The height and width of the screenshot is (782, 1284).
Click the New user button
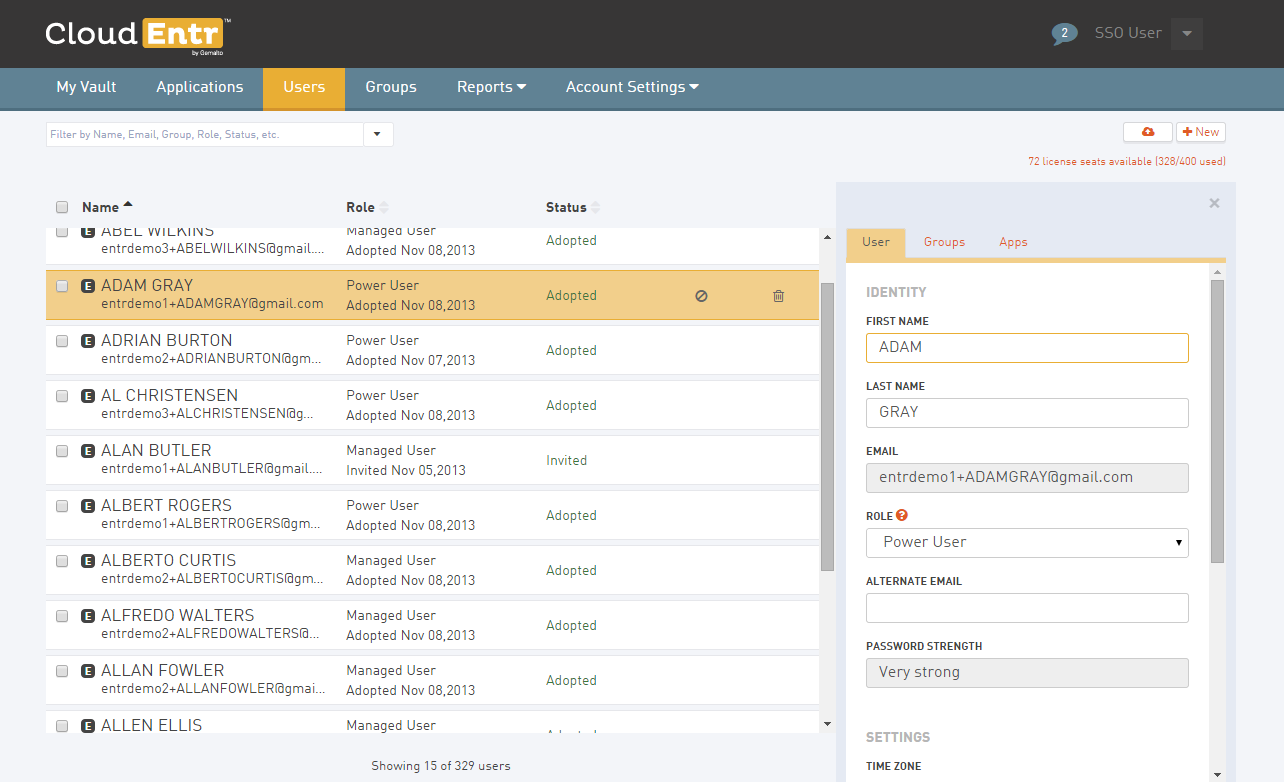(1200, 132)
